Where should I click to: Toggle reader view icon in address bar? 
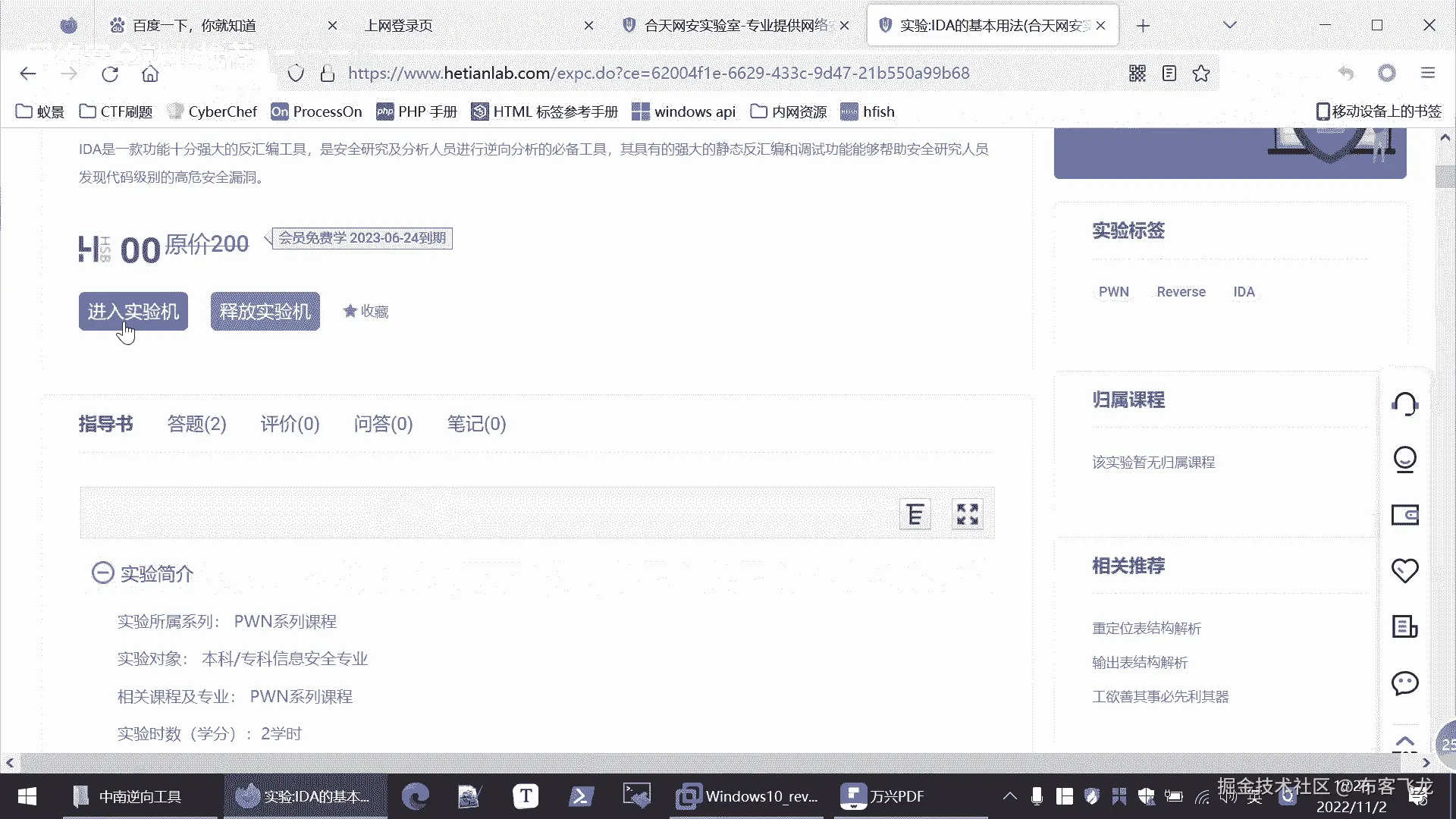(1169, 74)
